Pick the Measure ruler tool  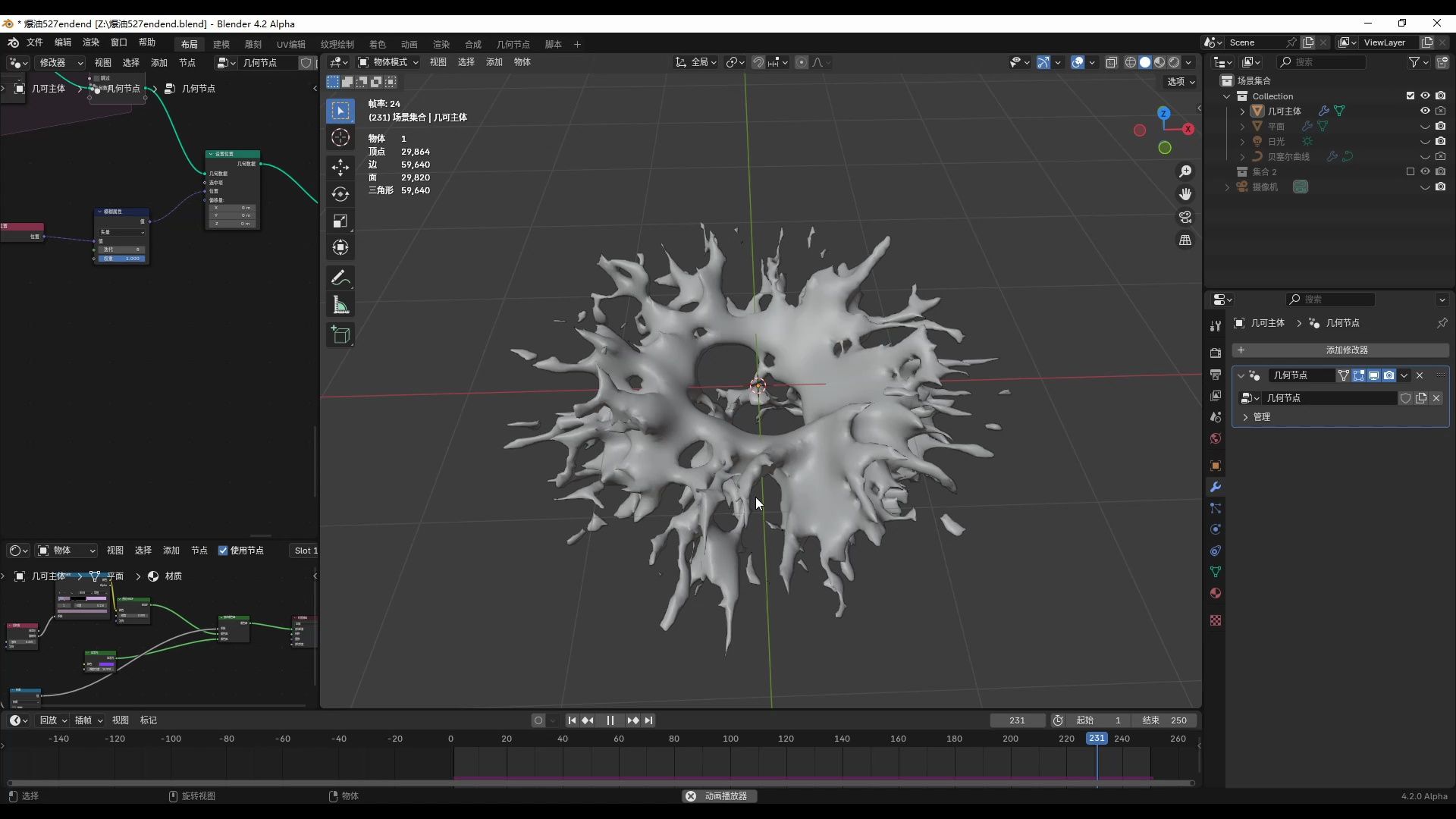pos(340,305)
